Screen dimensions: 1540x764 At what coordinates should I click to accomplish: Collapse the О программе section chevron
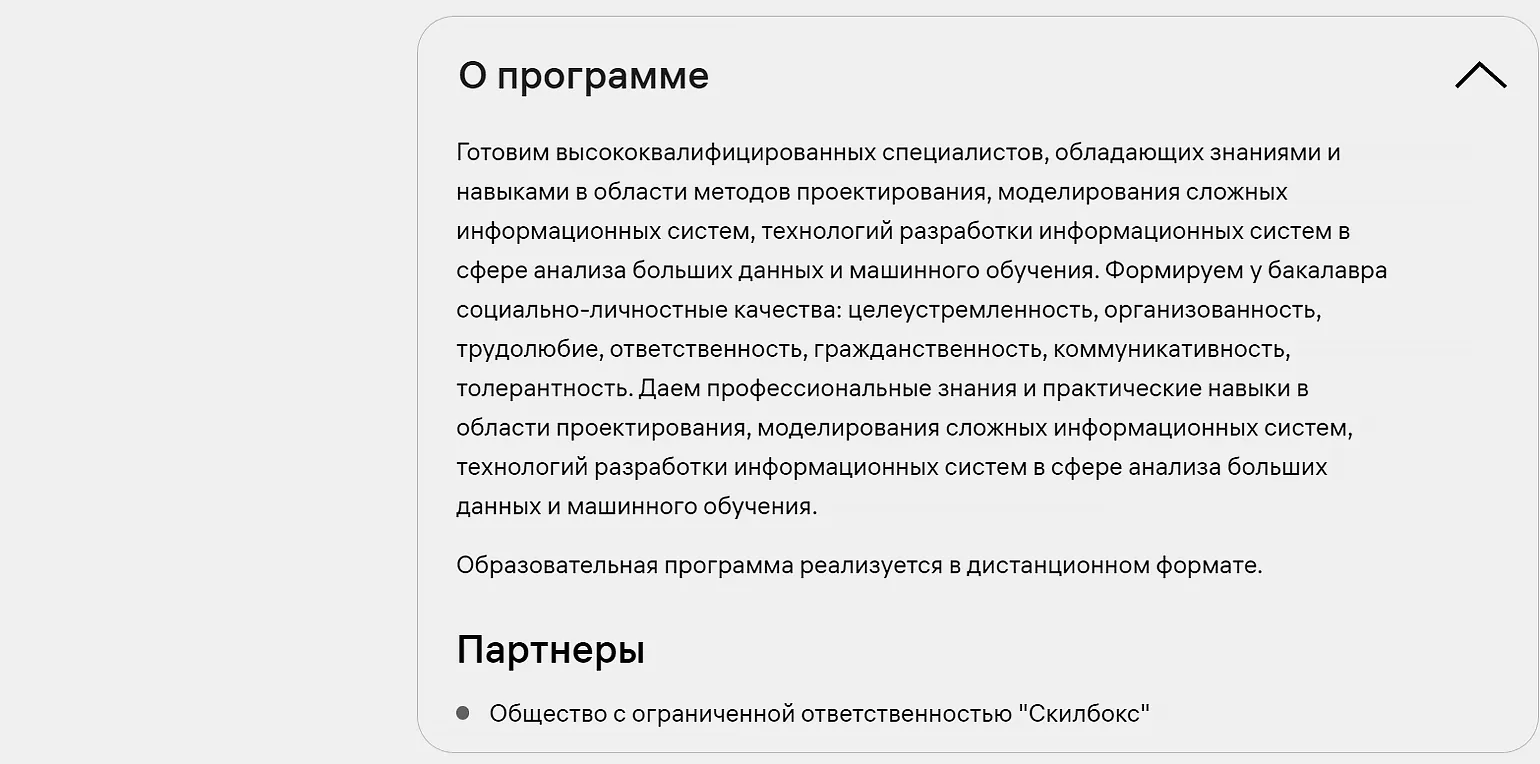click(x=1480, y=76)
